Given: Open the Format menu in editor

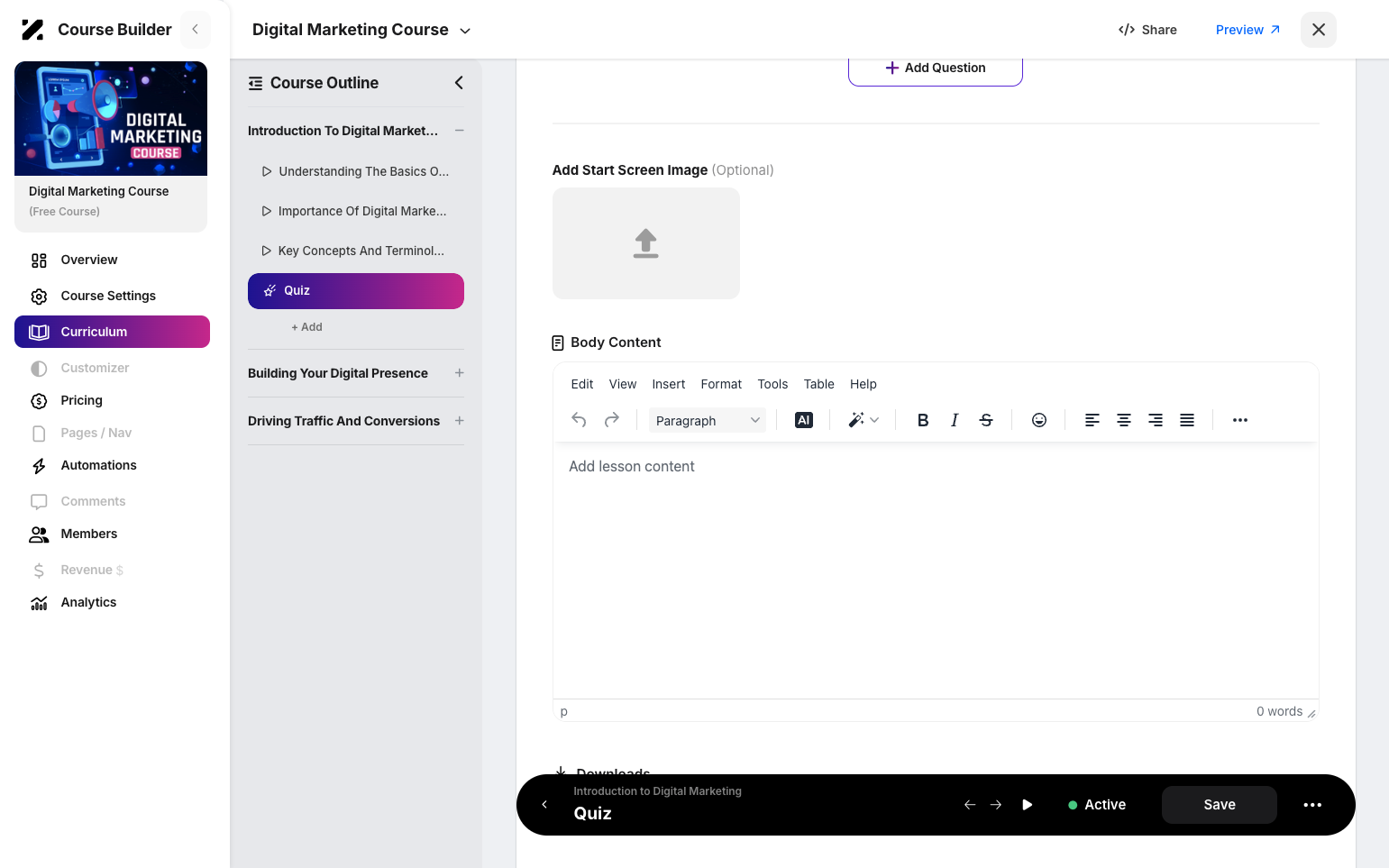Looking at the screenshot, I should click(x=721, y=384).
